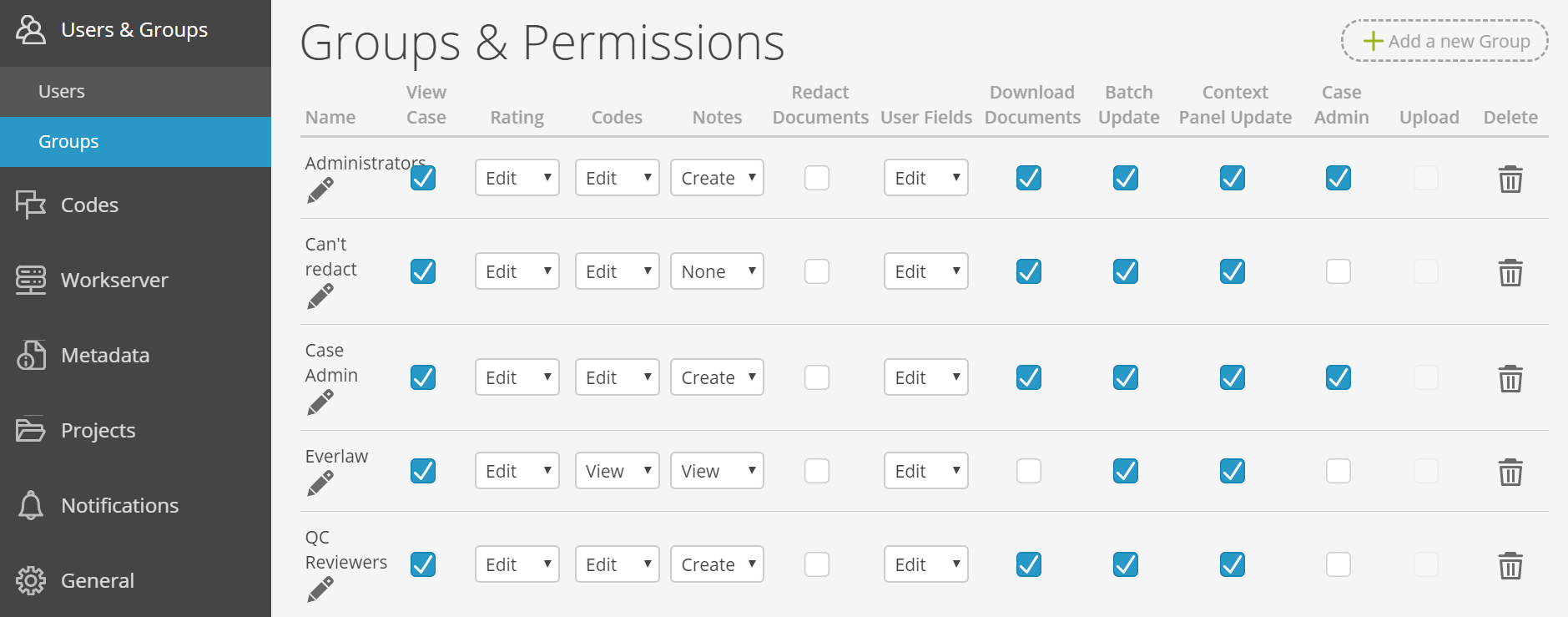
Task: Open Rating dropdown for Administrators
Action: 517,178
